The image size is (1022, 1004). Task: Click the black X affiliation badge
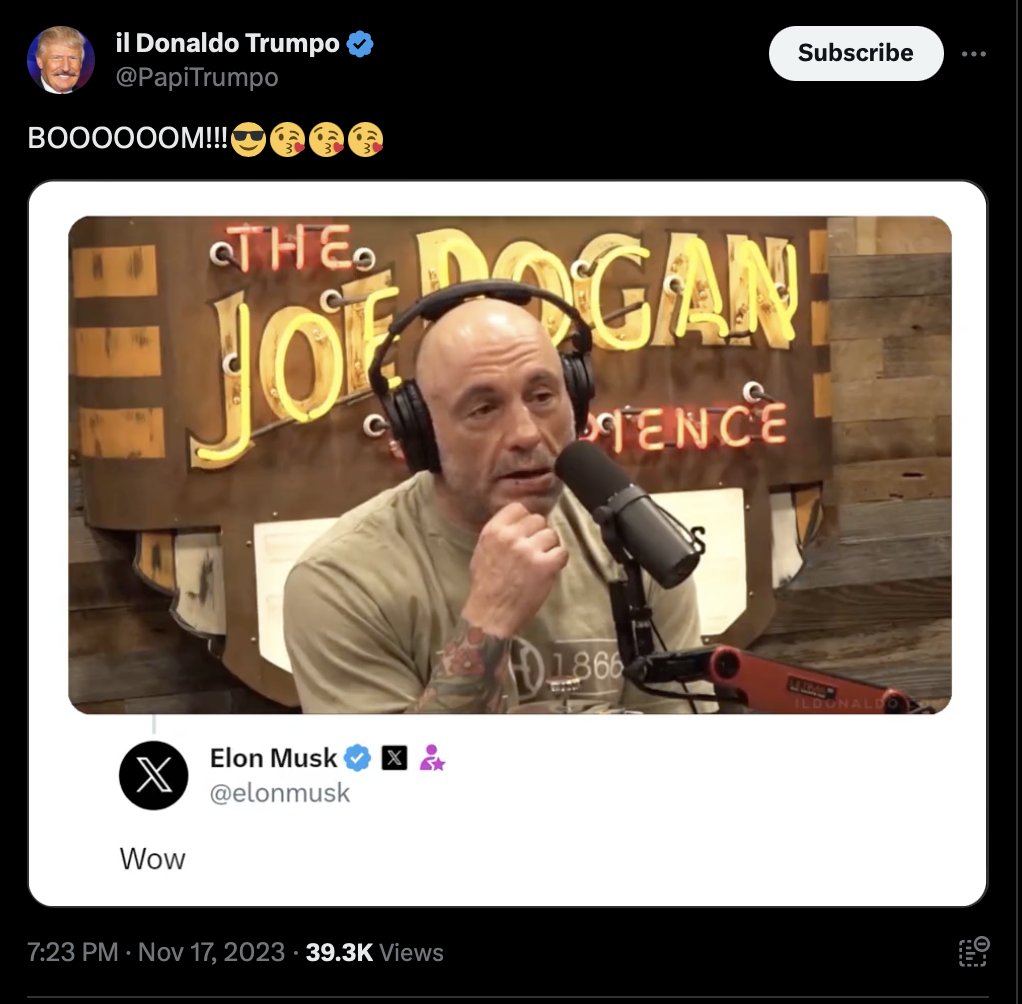394,758
